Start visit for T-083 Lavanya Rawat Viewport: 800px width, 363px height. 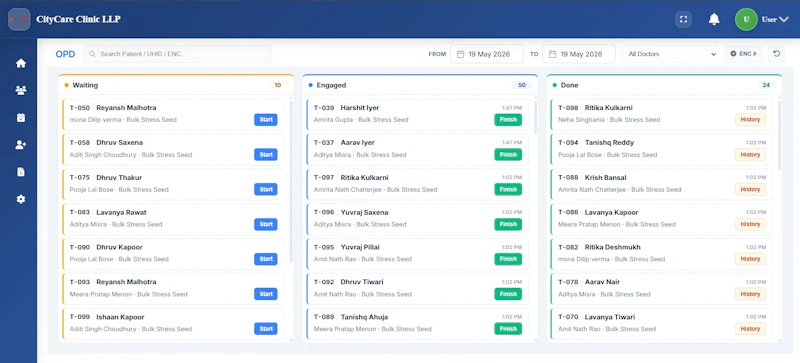[266, 224]
